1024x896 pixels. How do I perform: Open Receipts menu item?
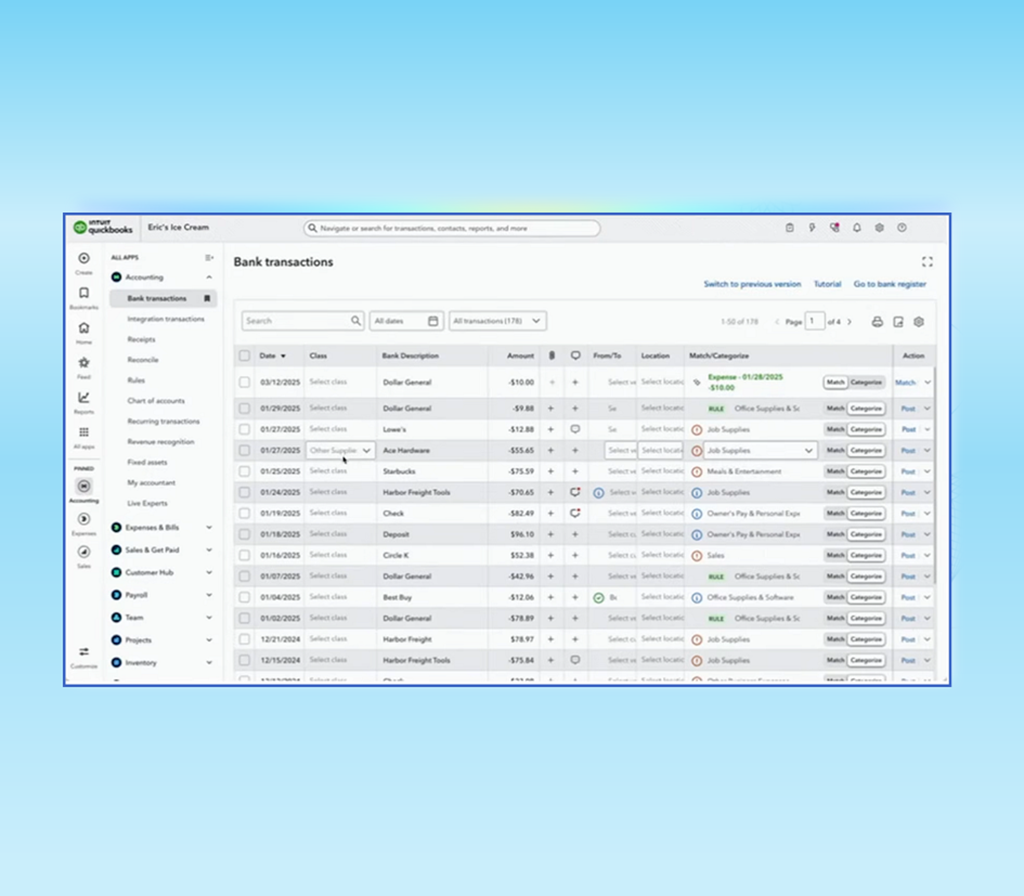[x=141, y=340]
